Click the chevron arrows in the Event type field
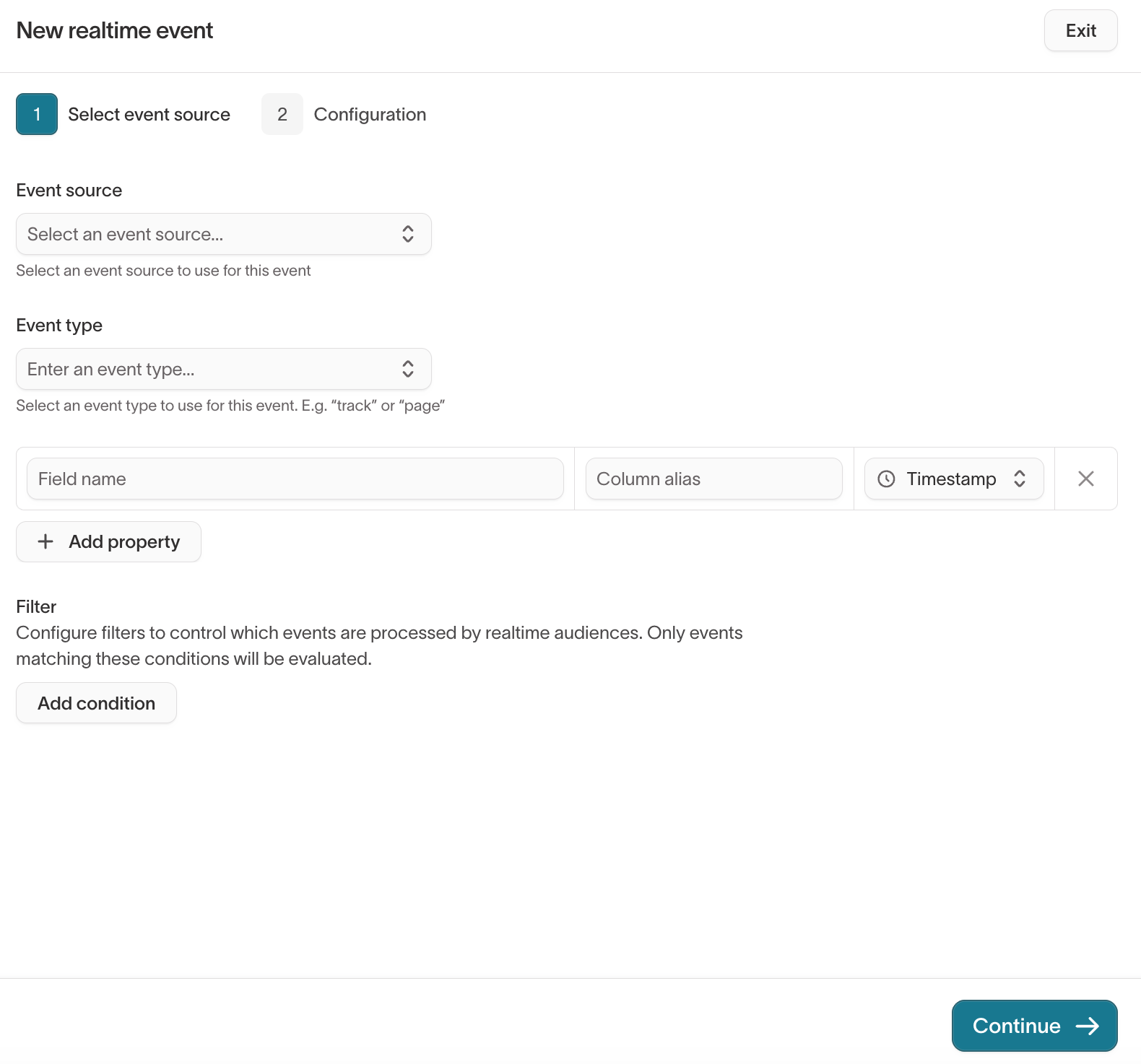This screenshot has width=1141, height=1064. point(408,369)
